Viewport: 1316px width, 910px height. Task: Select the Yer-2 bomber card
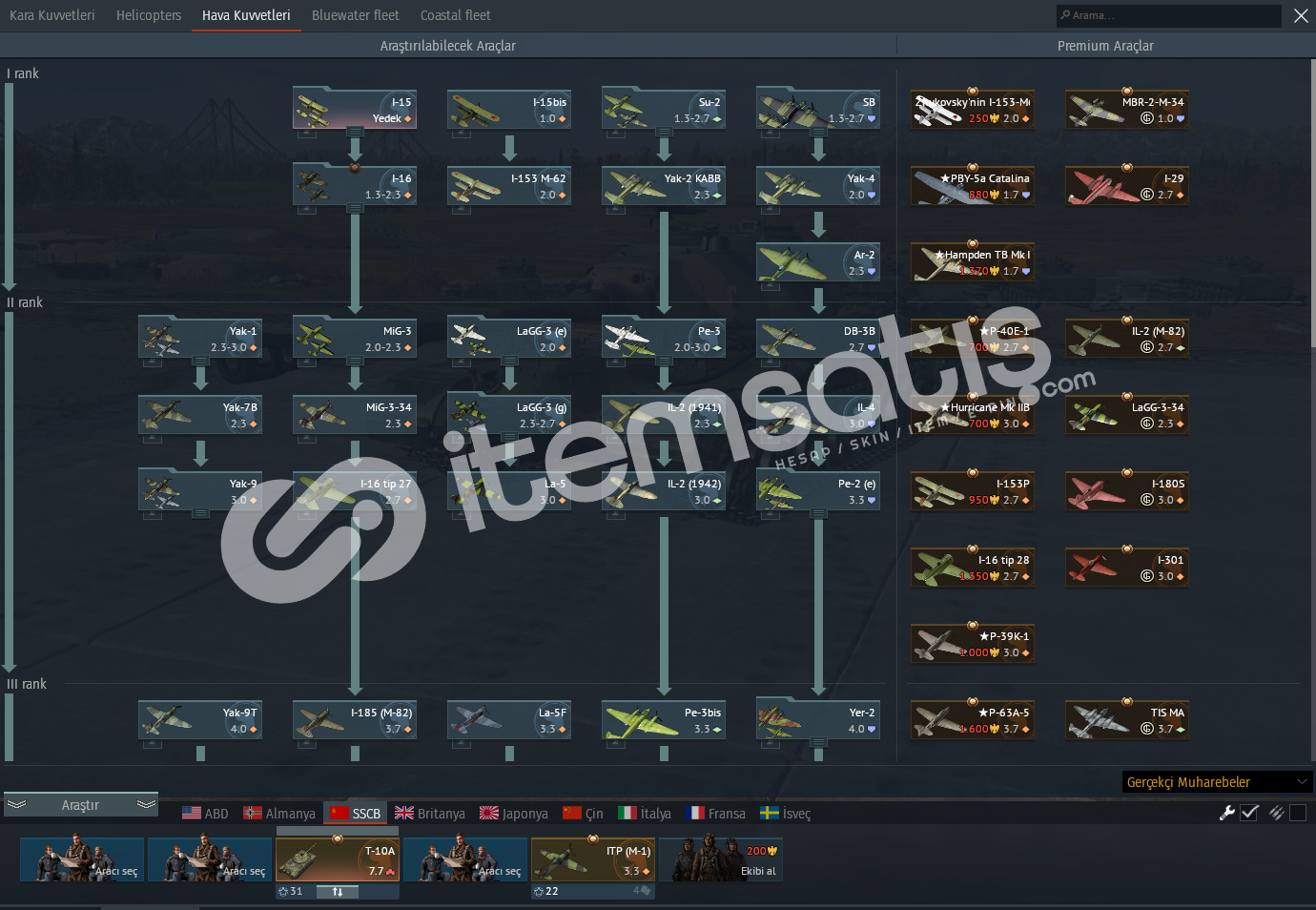pyautogui.click(x=818, y=721)
